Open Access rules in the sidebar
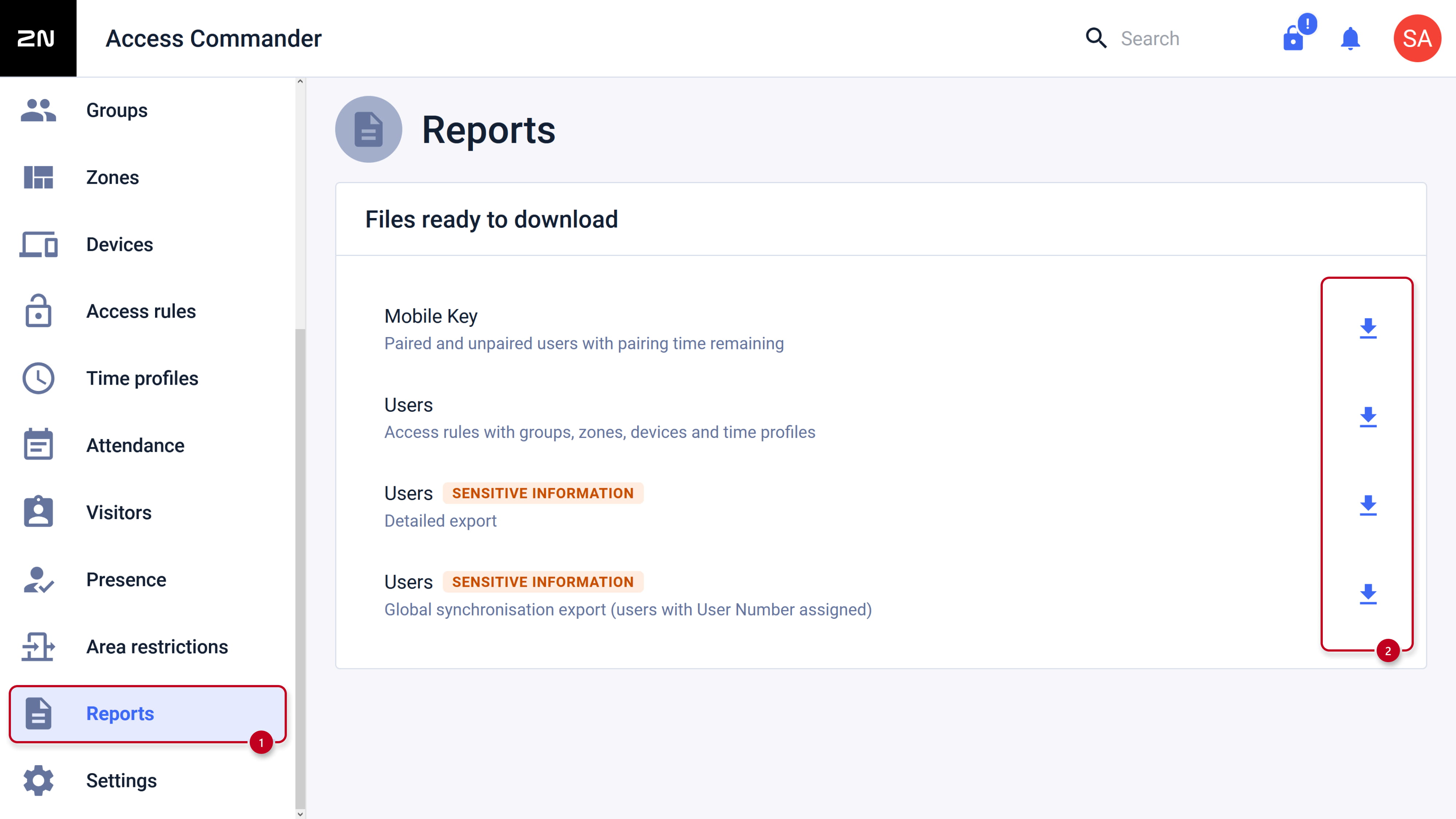The image size is (1456, 819). tap(148, 312)
